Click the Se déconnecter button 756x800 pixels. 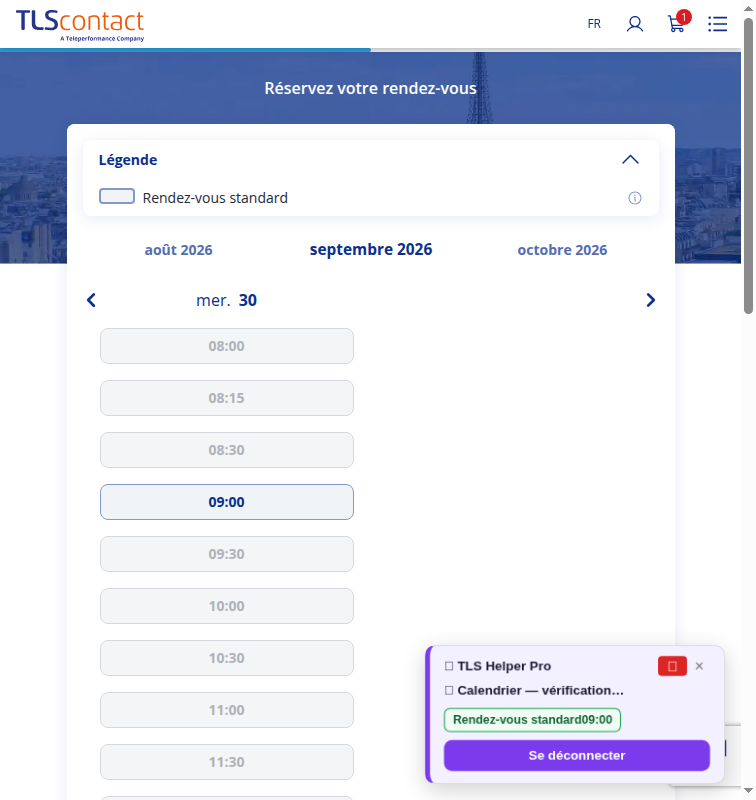(576, 755)
